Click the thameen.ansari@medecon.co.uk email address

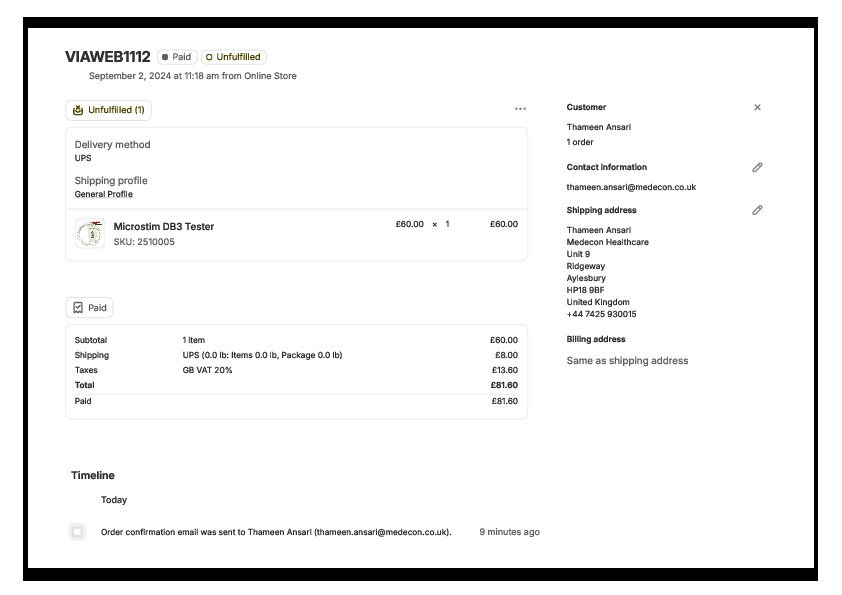click(x=631, y=187)
